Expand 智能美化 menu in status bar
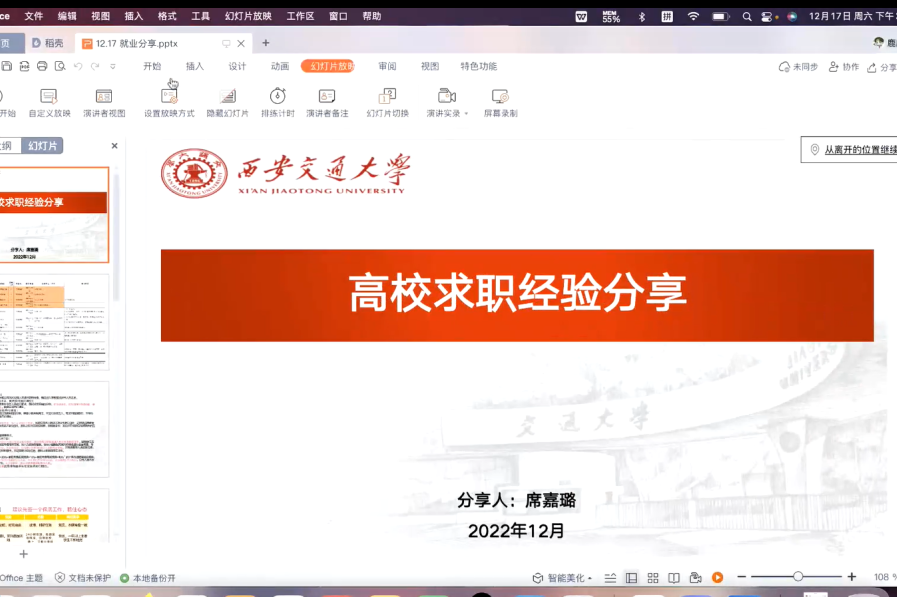897x597 pixels. click(x=563, y=578)
